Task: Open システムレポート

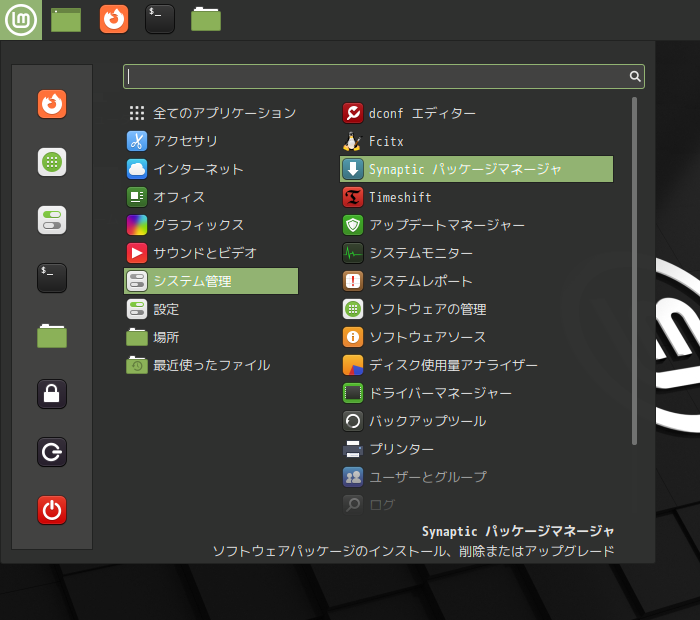Action: (476, 281)
